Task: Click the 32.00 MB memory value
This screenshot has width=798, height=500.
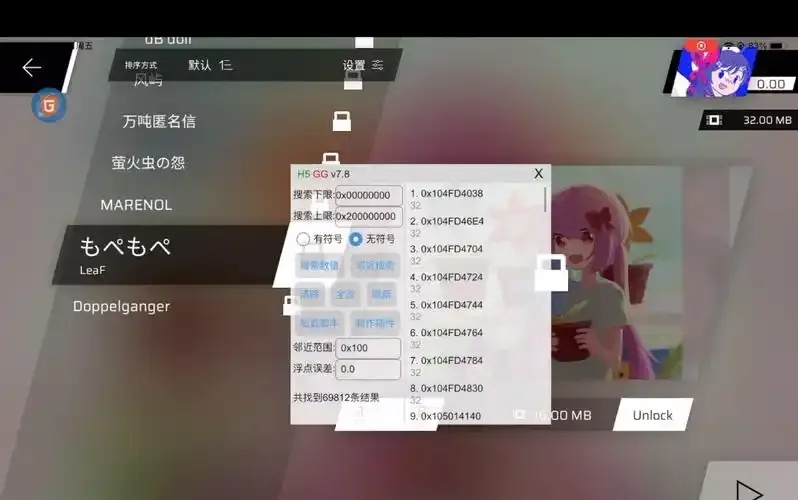Action: click(x=767, y=120)
